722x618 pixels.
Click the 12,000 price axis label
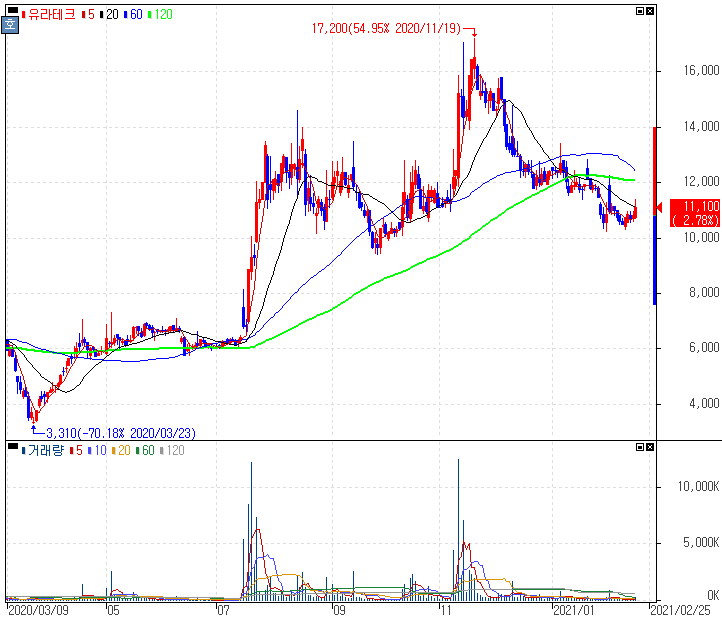[x=701, y=181]
